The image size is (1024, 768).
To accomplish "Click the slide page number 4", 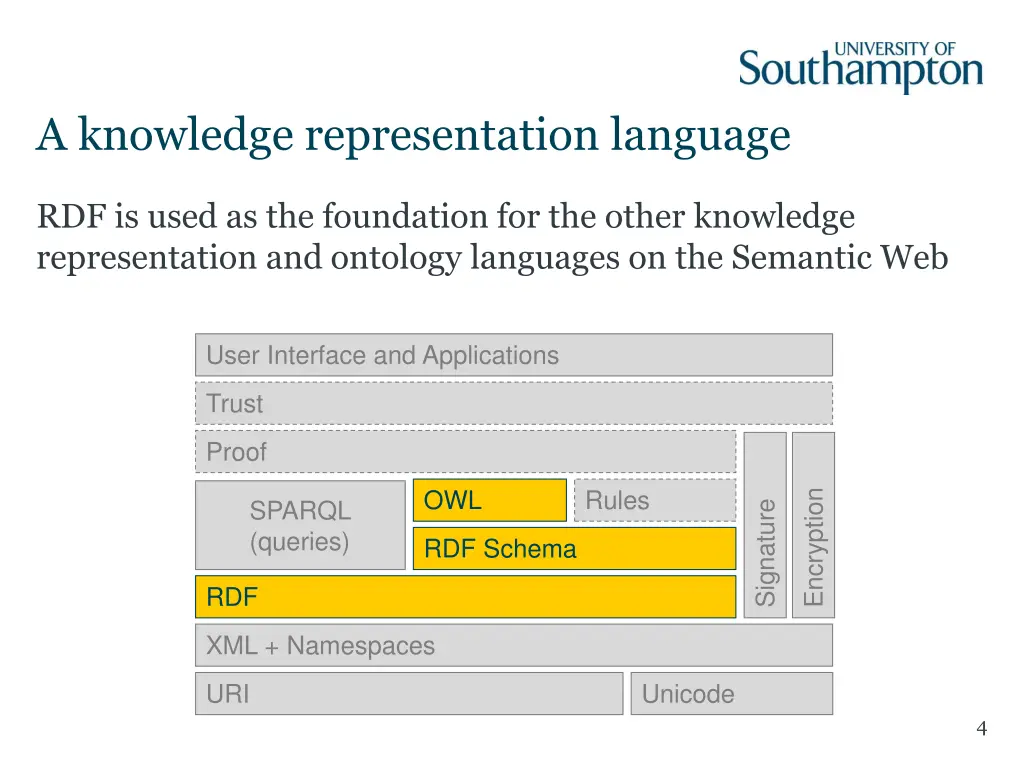I will [981, 729].
